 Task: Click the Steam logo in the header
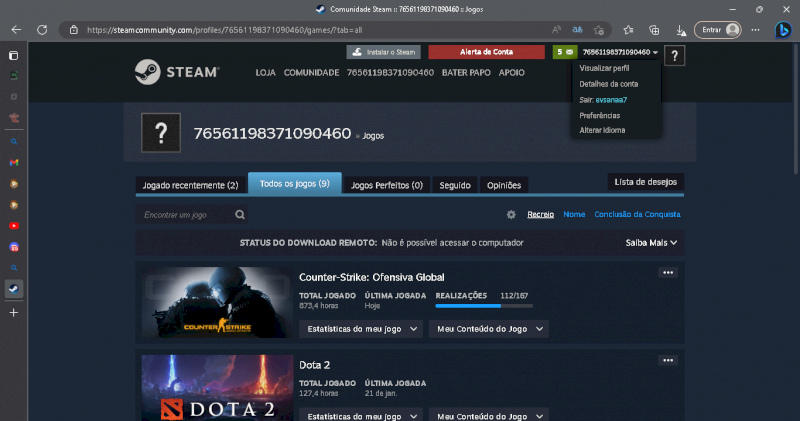point(177,72)
